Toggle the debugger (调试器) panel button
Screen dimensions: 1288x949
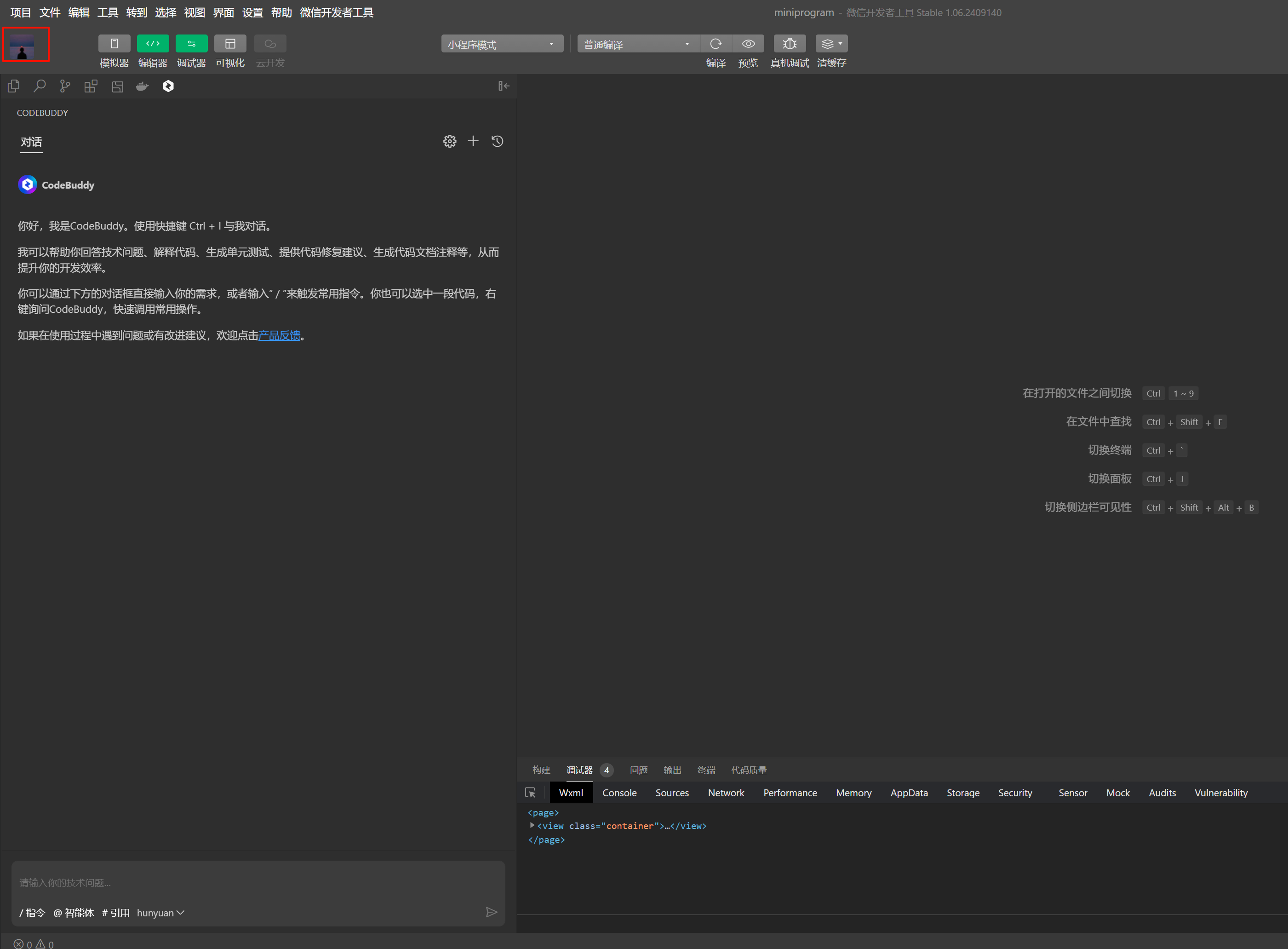191,44
